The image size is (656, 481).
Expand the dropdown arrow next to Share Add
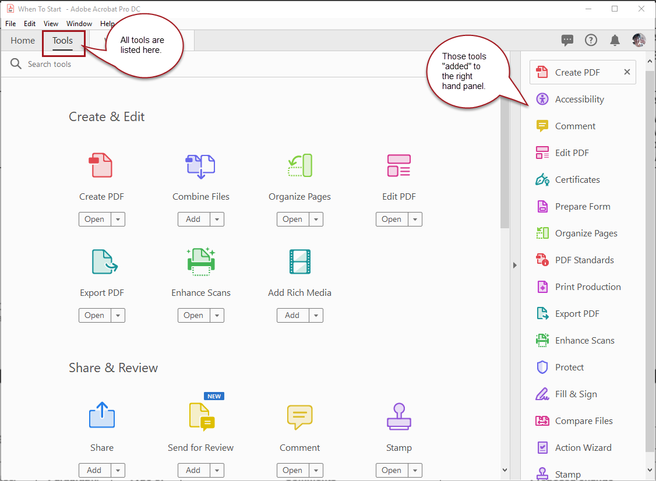118,470
